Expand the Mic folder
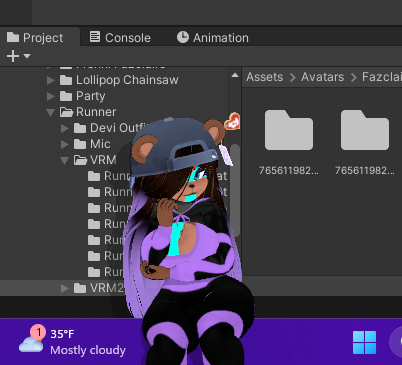Screen dimensions: 402x365 pyautogui.click(x=65, y=144)
